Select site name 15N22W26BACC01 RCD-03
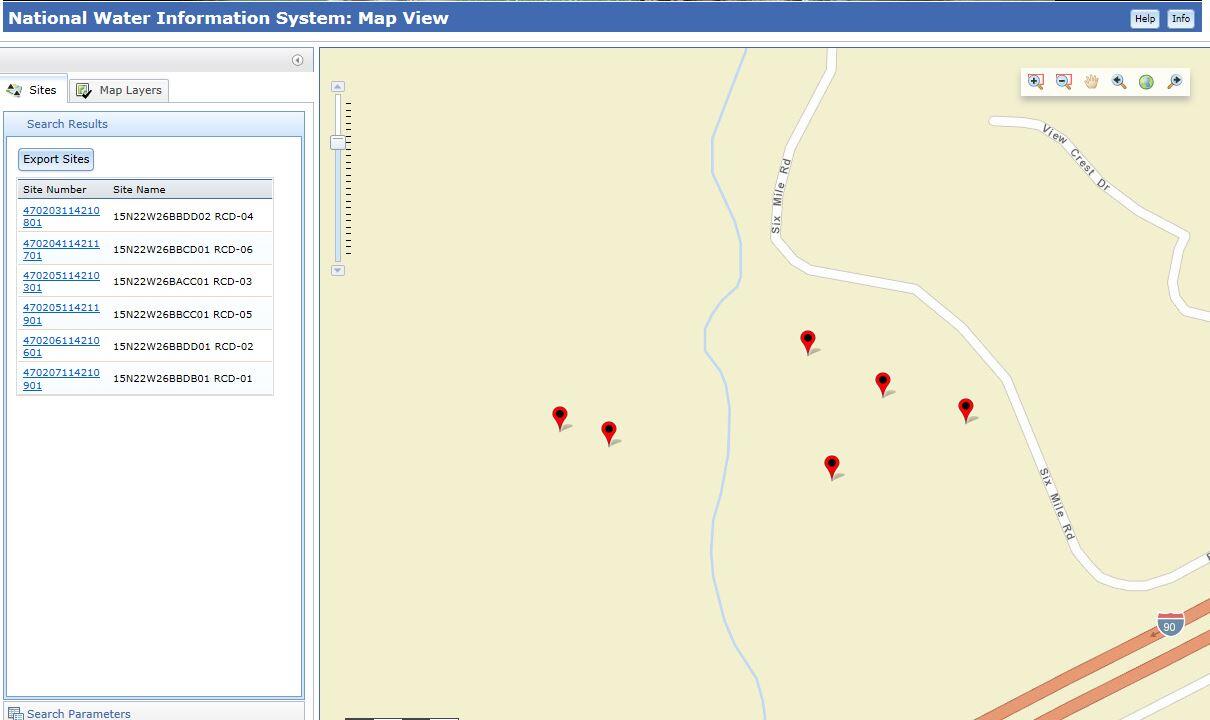The width and height of the screenshot is (1210, 720). click(183, 282)
